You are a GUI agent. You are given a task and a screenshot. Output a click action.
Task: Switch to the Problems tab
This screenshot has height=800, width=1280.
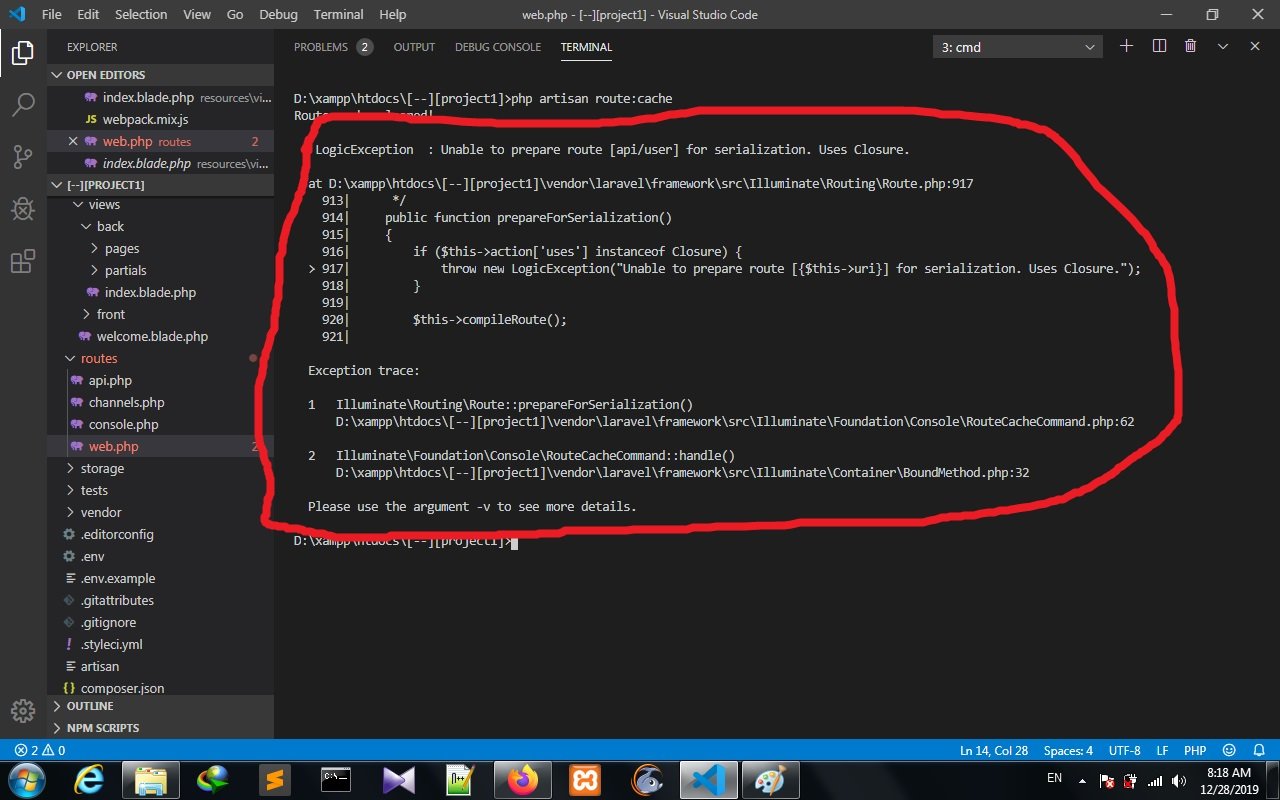333,47
